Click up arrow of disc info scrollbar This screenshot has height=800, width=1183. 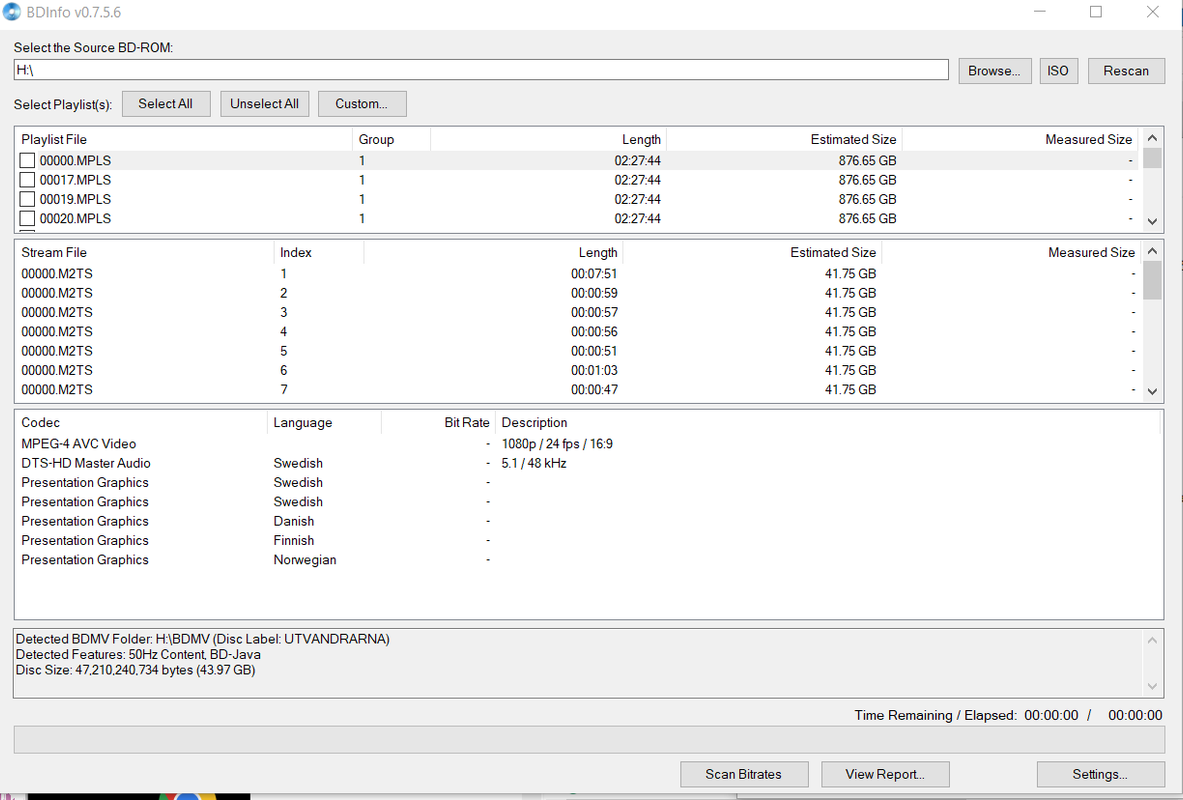tap(1152, 641)
